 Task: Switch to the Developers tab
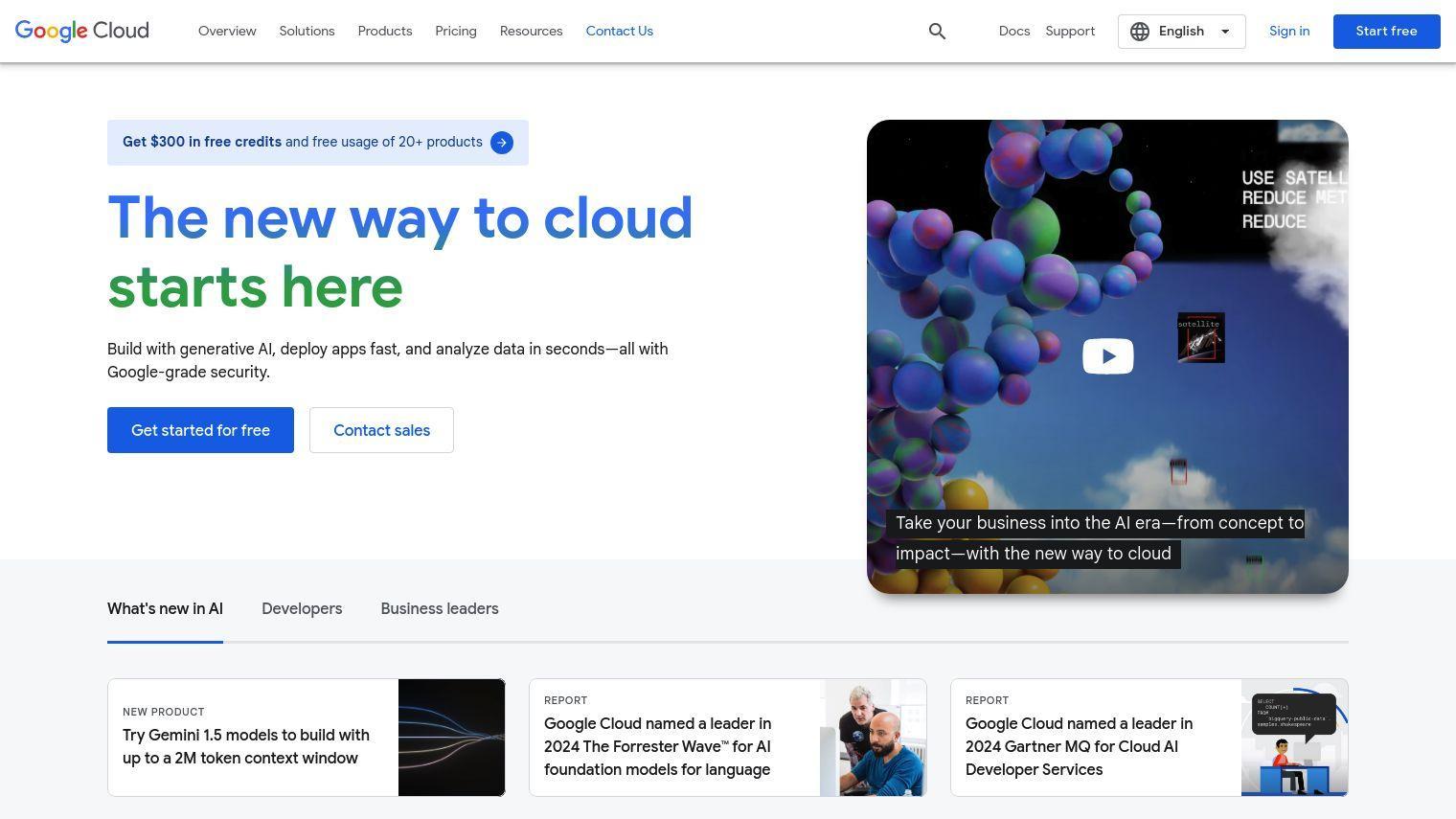tap(302, 609)
